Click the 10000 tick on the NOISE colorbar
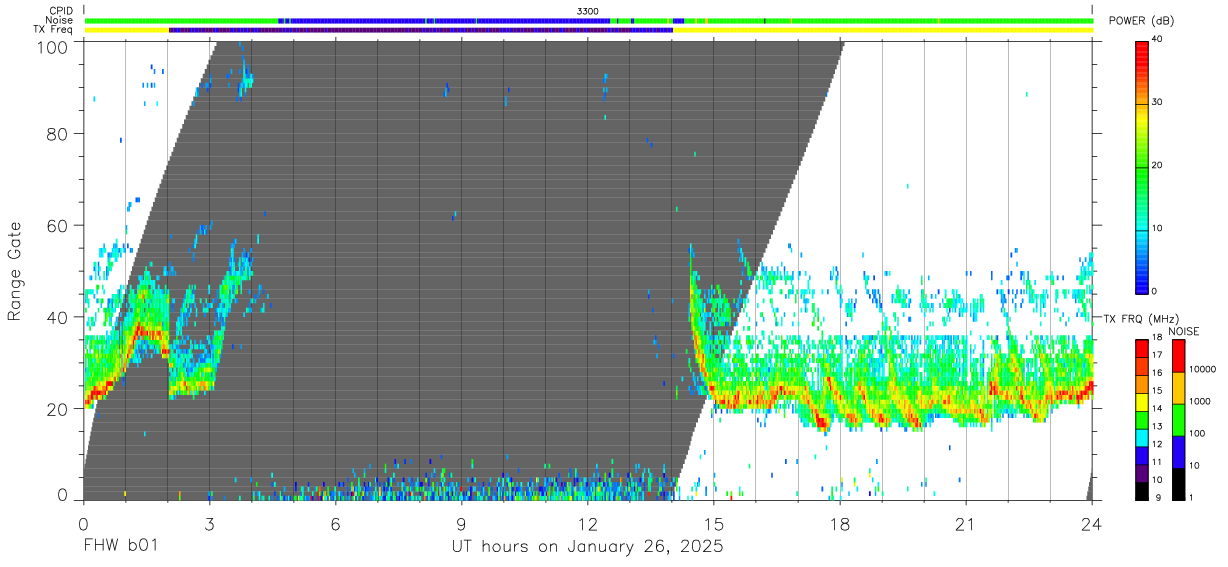 tap(1203, 368)
